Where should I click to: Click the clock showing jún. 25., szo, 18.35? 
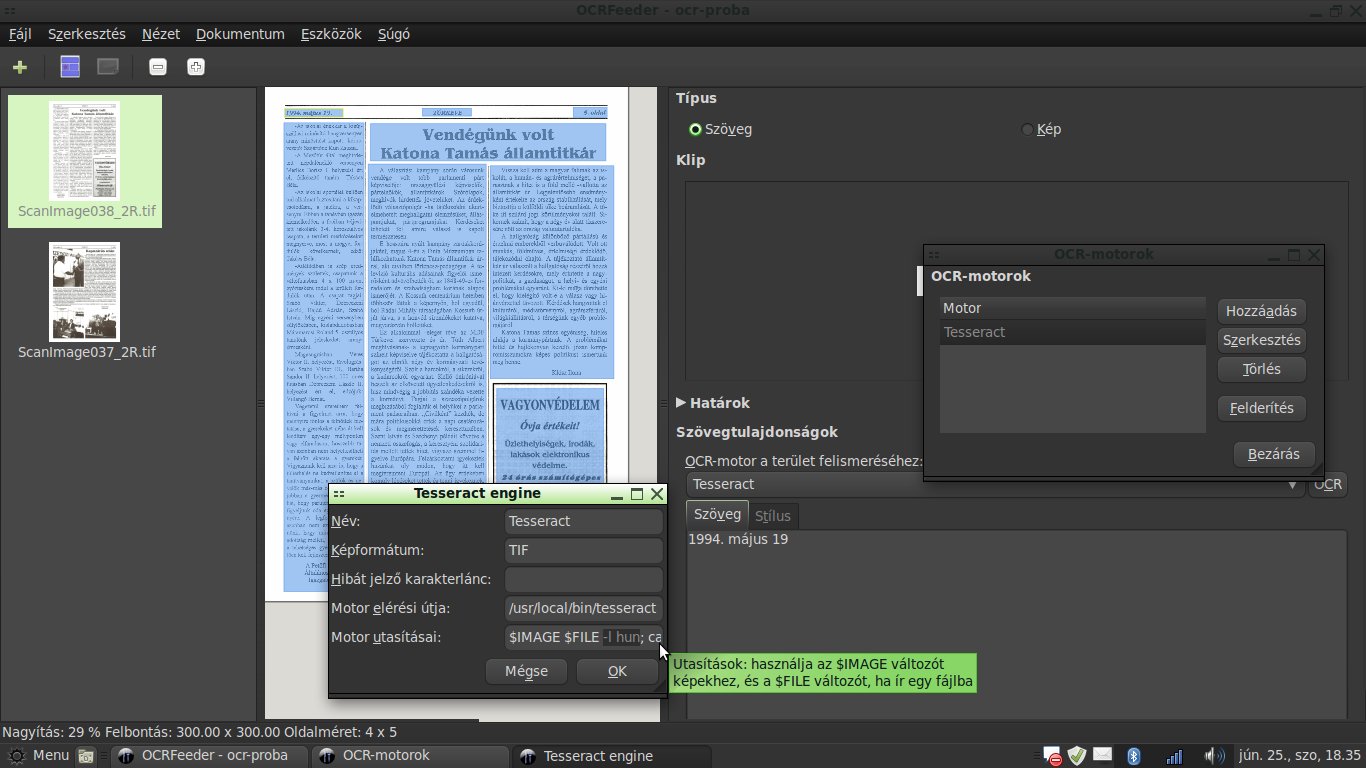1300,756
